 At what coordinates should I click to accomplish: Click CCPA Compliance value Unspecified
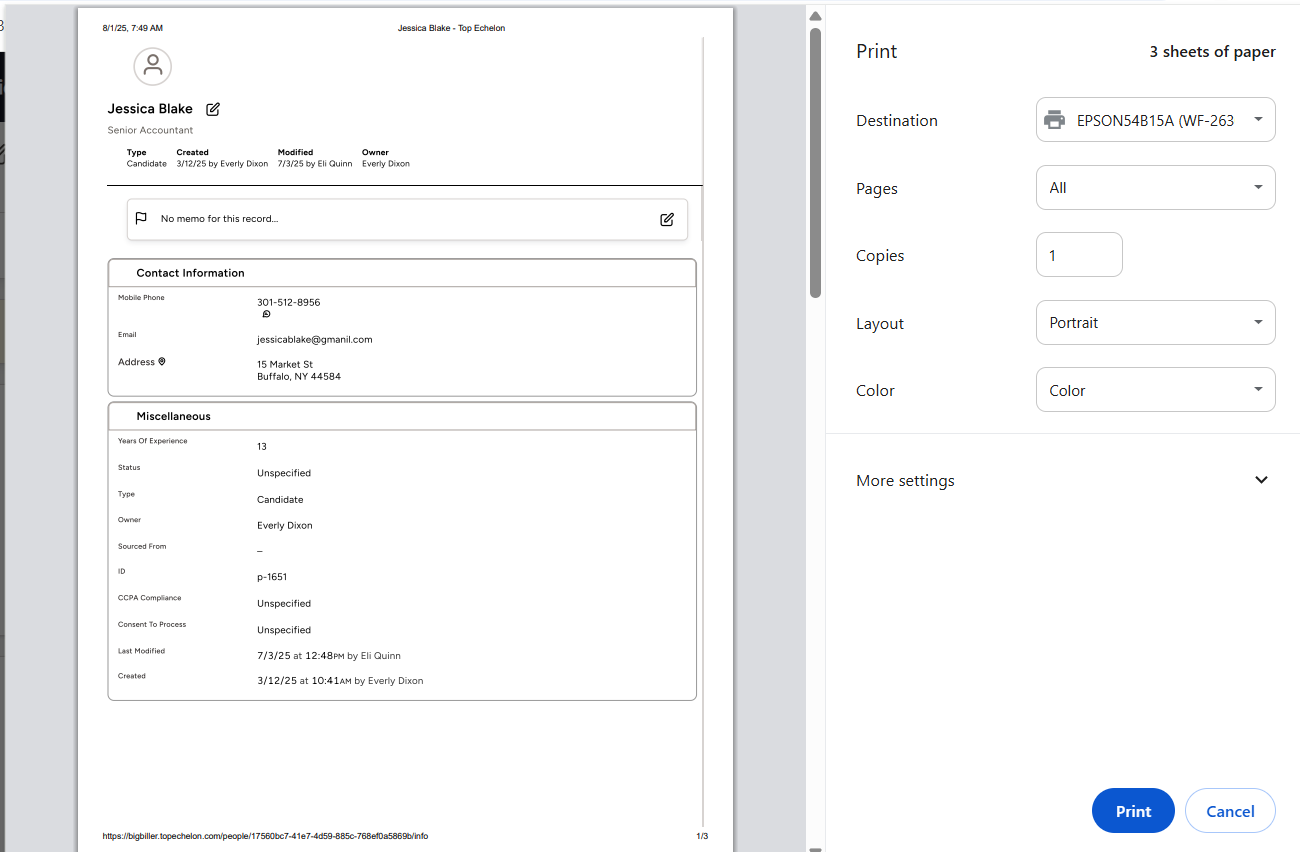(284, 604)
